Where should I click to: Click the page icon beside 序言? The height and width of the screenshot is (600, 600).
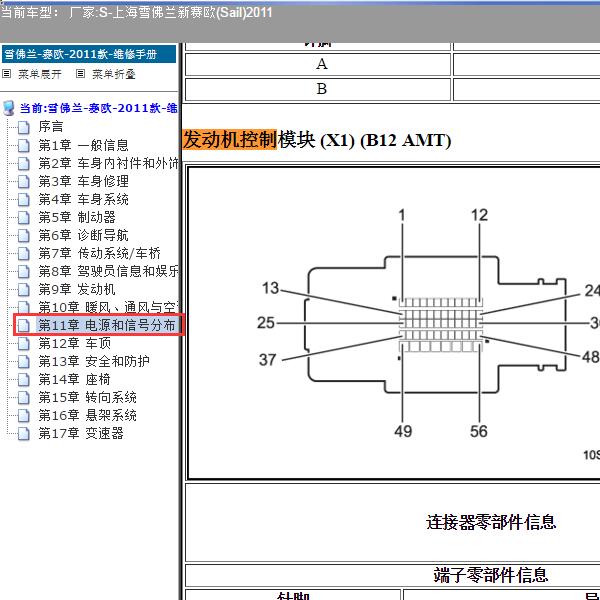point(24,127)
